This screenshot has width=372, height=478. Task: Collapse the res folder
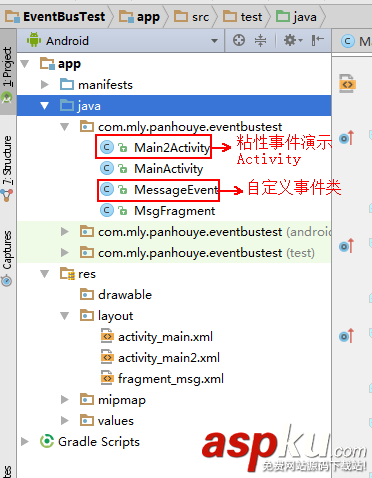click(x=45, y=274)
